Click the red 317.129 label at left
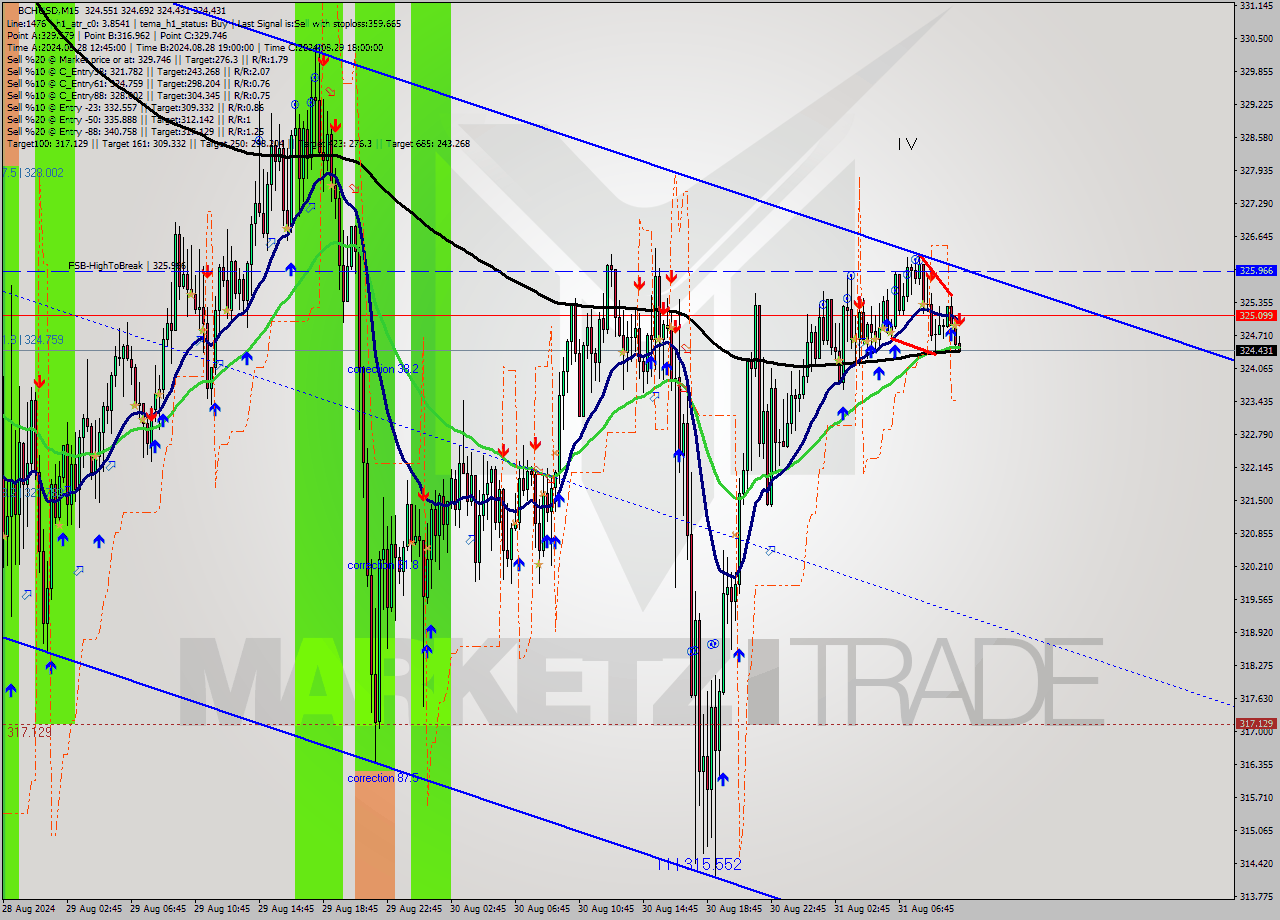This screenshot has height=920, width=1280. (x=29, y=732)
